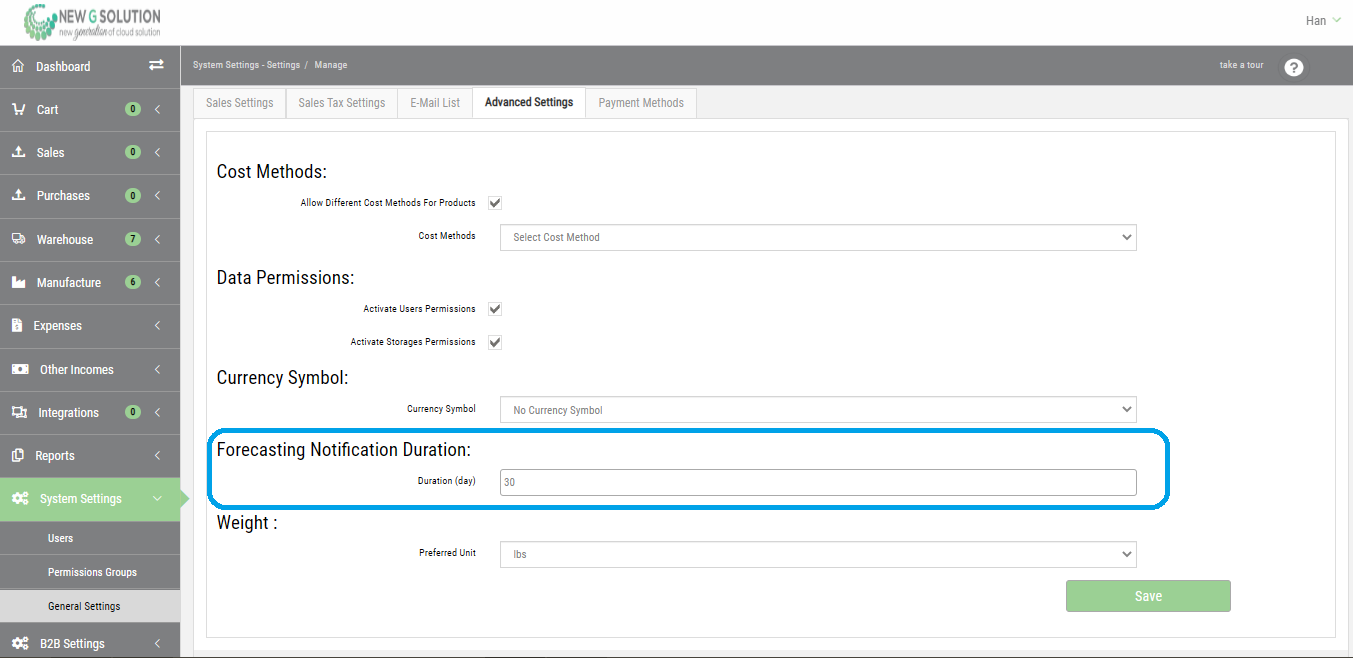This screenshot has height=658, width=1353.
Task: Select the Advanced Settings tab
Action: tap(529, 102)
